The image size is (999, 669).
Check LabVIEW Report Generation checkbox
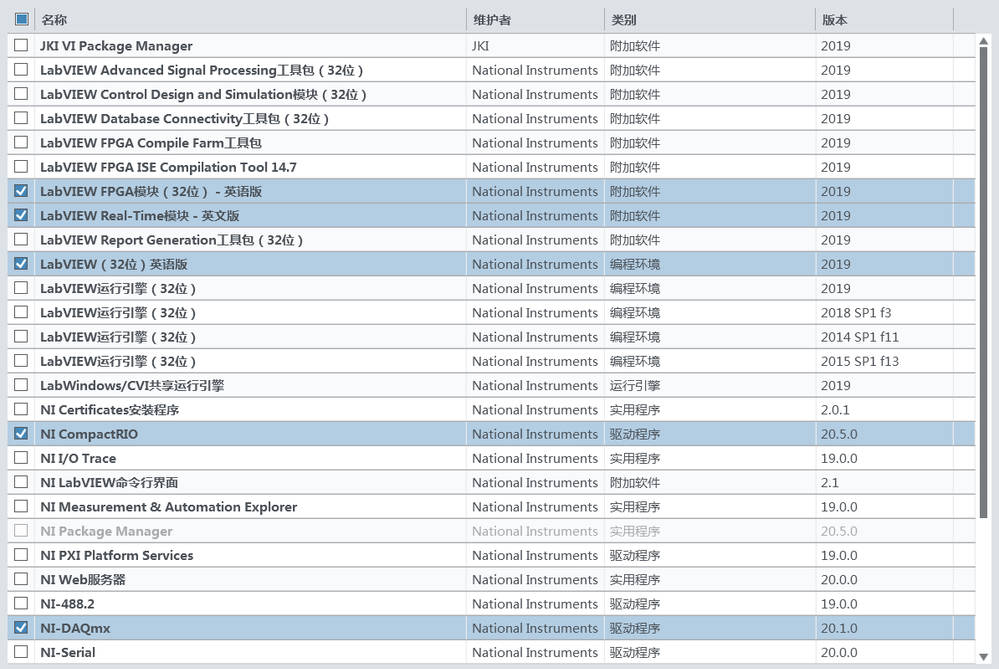(x=21, y=239)
